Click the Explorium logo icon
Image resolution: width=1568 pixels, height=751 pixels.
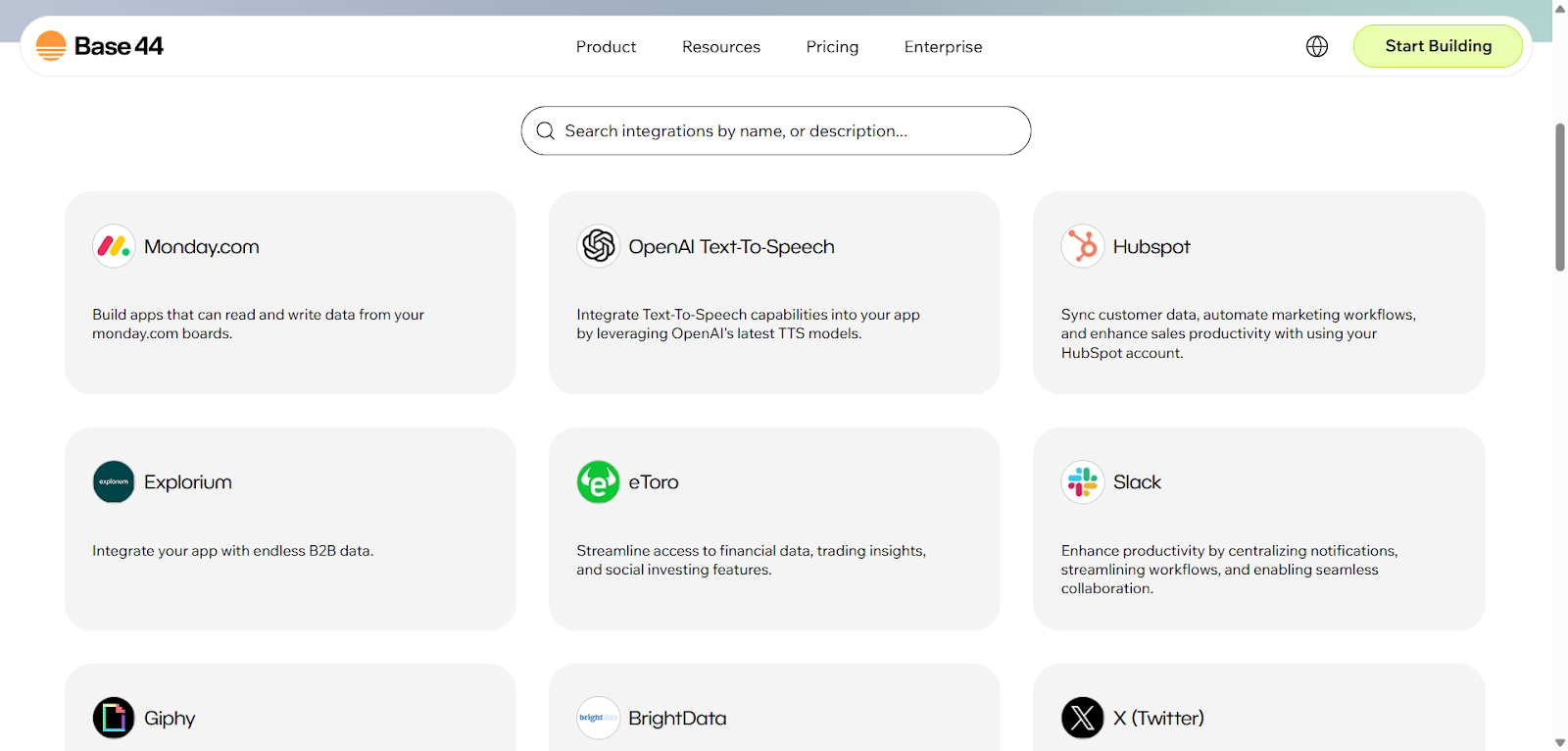pos(114,481)
